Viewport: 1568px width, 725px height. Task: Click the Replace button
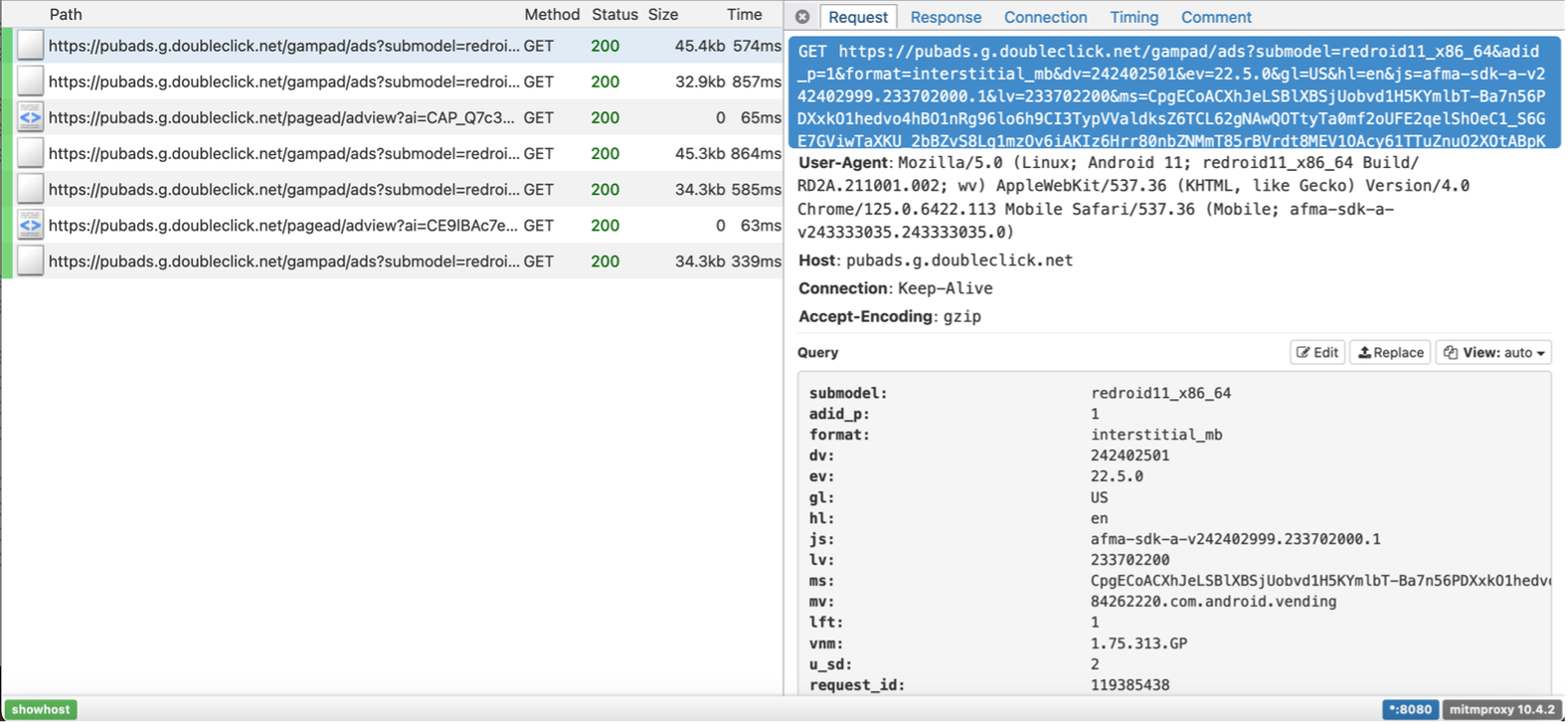(x=1389, y=353)
